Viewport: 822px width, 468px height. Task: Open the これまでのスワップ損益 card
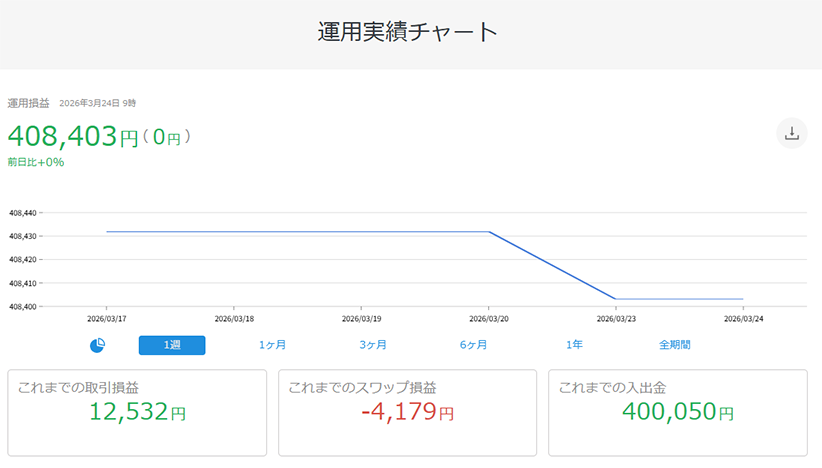click(408, 412)
